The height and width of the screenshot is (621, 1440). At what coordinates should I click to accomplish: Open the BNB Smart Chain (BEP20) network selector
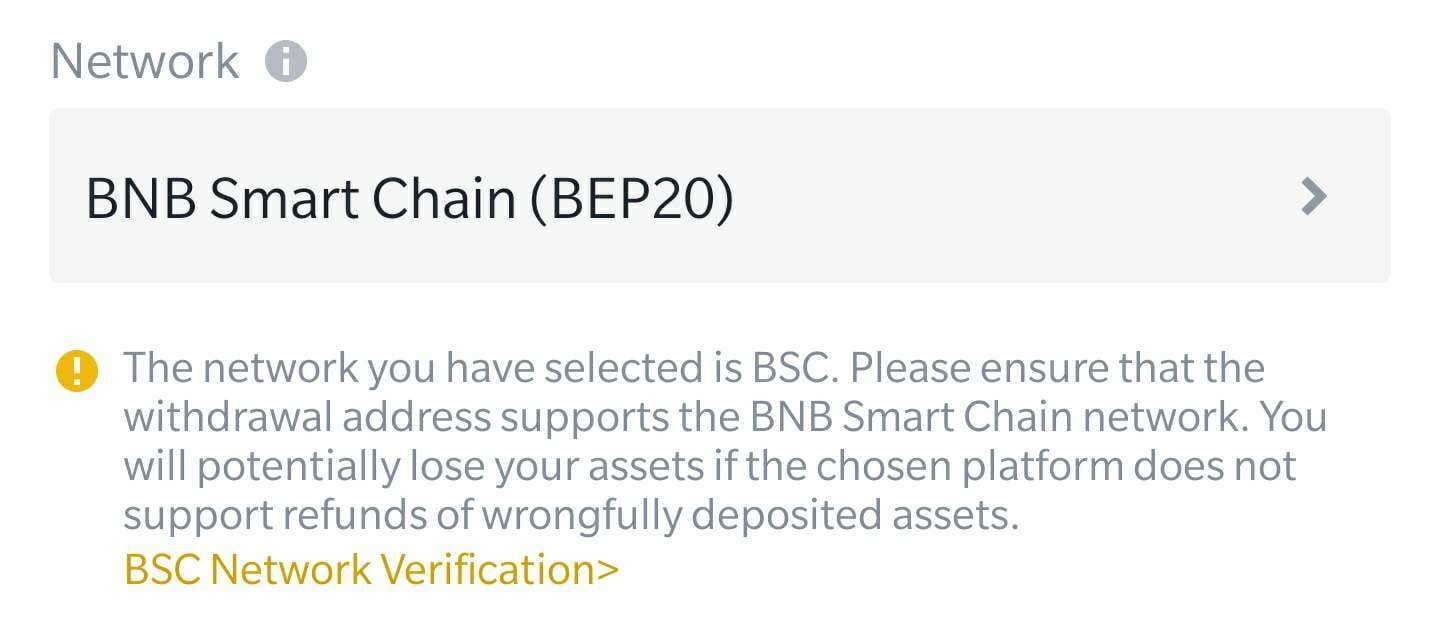pos(719,196)
